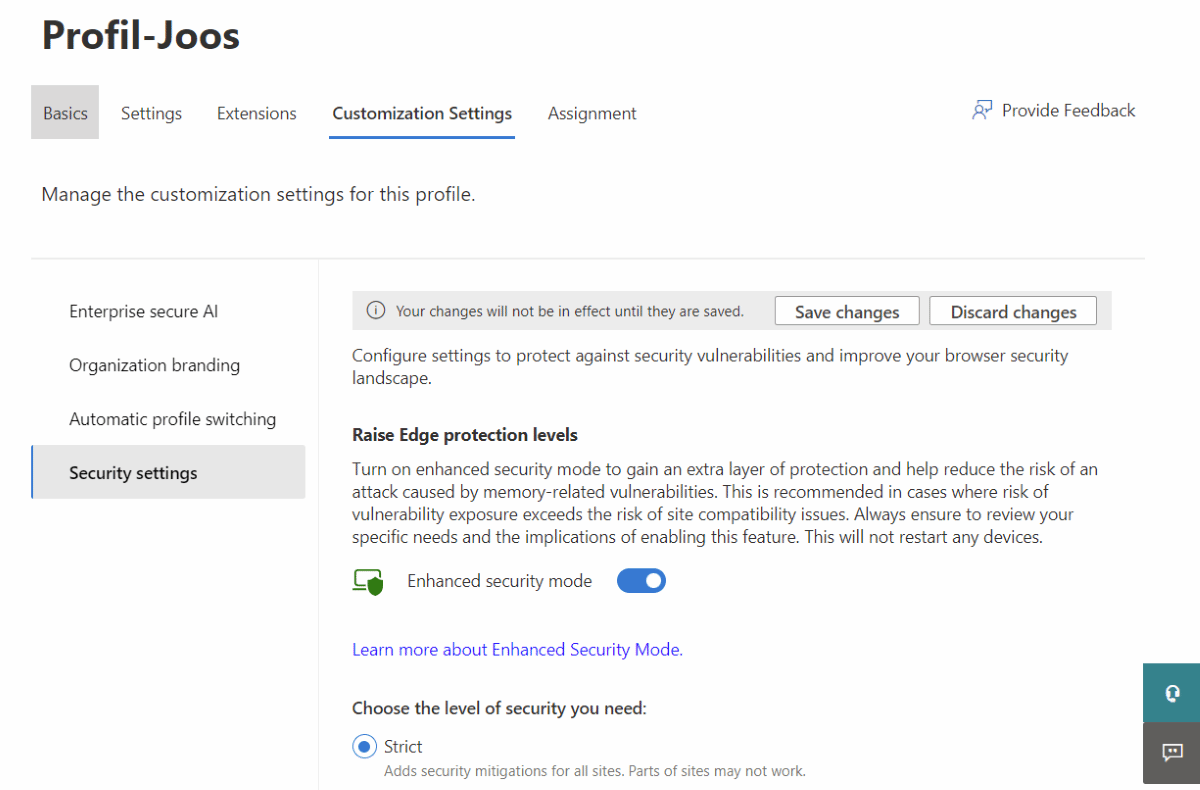
Task: Open the headset support widget
Action: pos(1171,693)
